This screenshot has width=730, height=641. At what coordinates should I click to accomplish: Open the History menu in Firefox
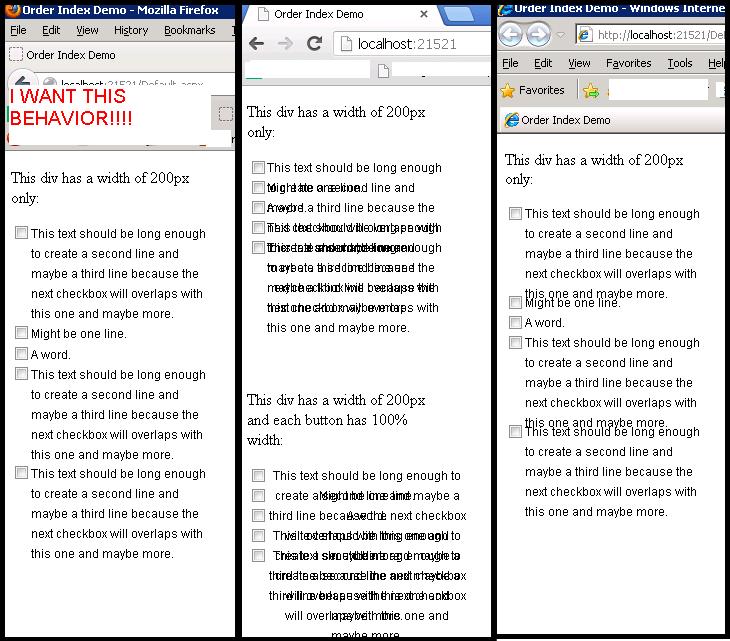[x=131, y=30]
